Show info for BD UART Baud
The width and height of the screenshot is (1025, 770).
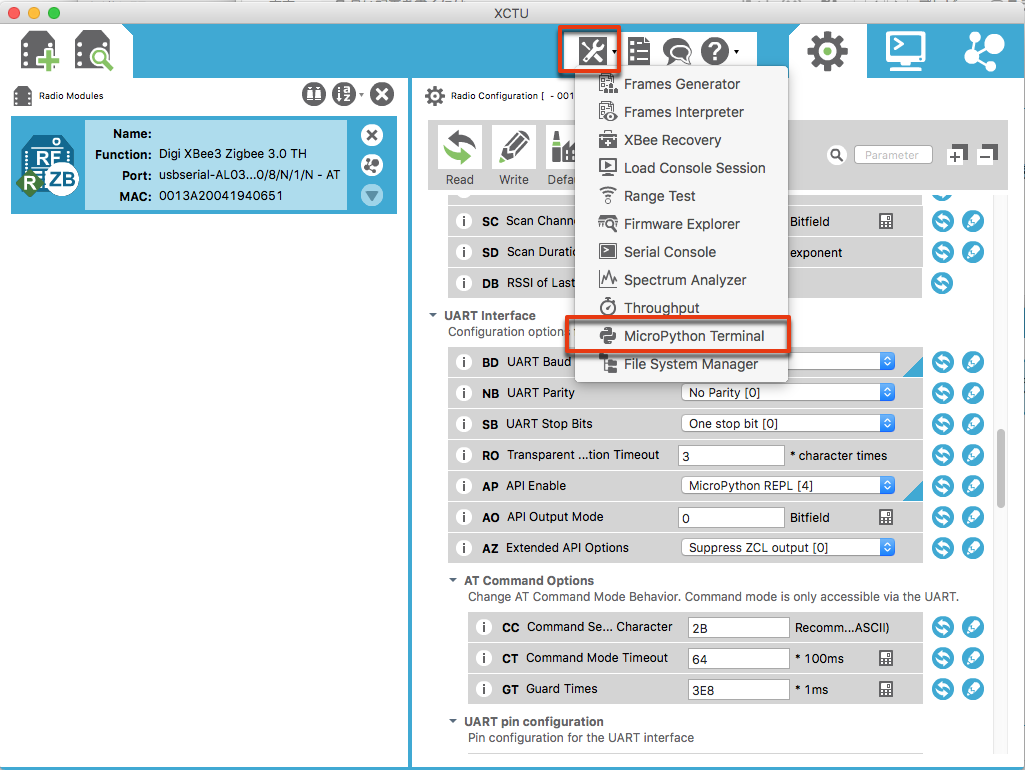coord(463,362)
